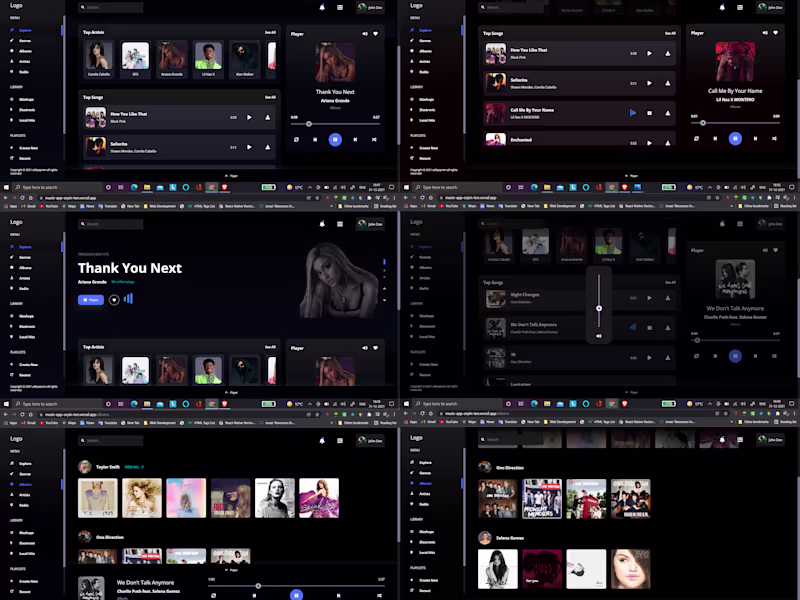Open Chrome in taskbar under Call Me By Your Name screen
The height and width of the screenshot is (600, 800).
(611, 187)
